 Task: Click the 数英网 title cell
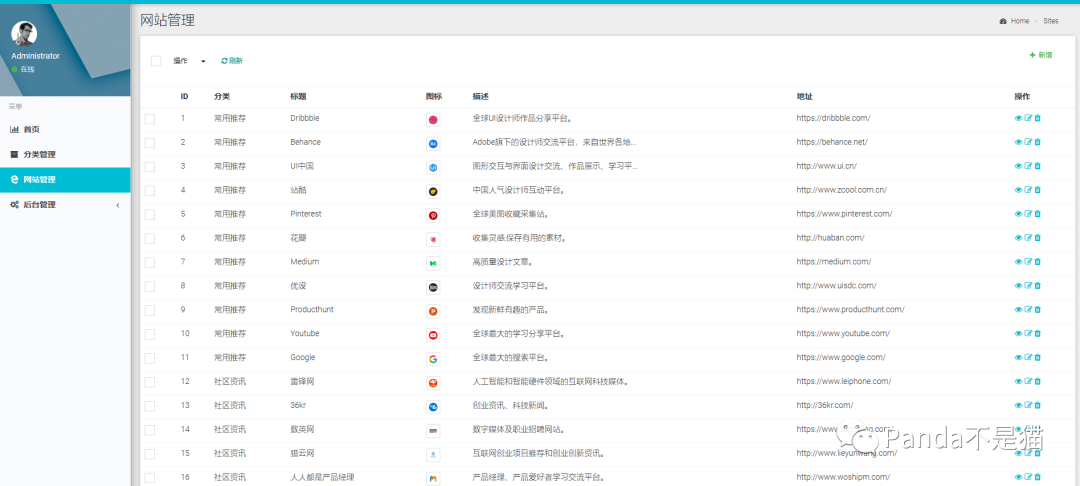pos(302,429)
